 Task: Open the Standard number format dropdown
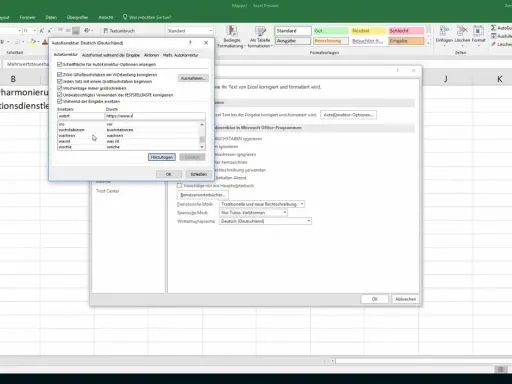(x=211, y=31)
